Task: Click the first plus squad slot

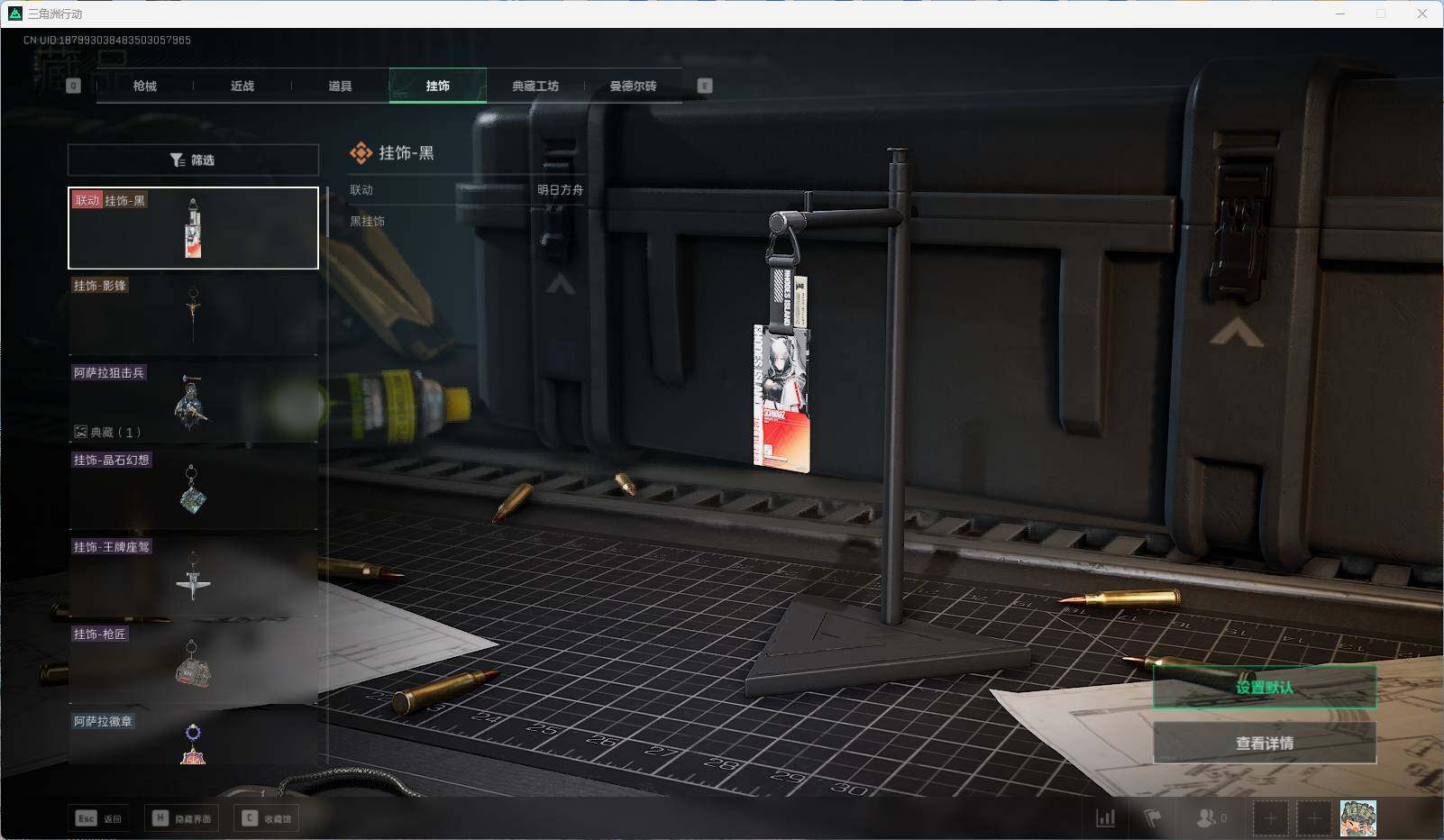Action: (x=1270, y=818)
